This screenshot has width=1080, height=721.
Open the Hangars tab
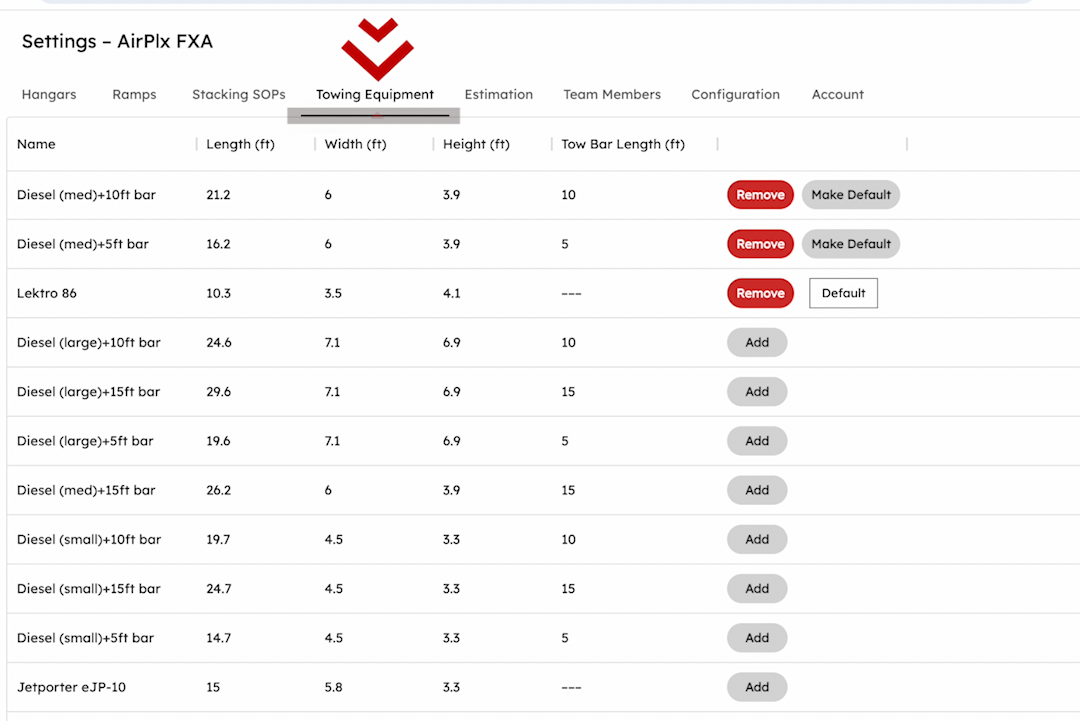click(49, 95)
